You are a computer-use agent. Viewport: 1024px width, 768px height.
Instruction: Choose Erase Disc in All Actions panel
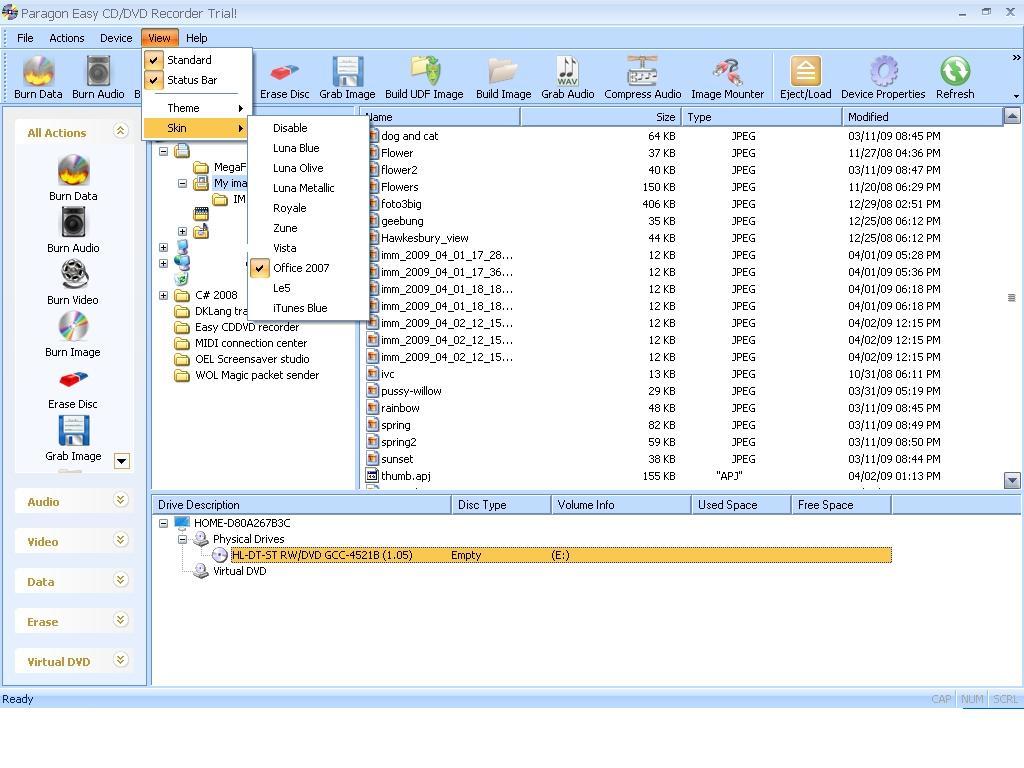[x=73, y=379]
